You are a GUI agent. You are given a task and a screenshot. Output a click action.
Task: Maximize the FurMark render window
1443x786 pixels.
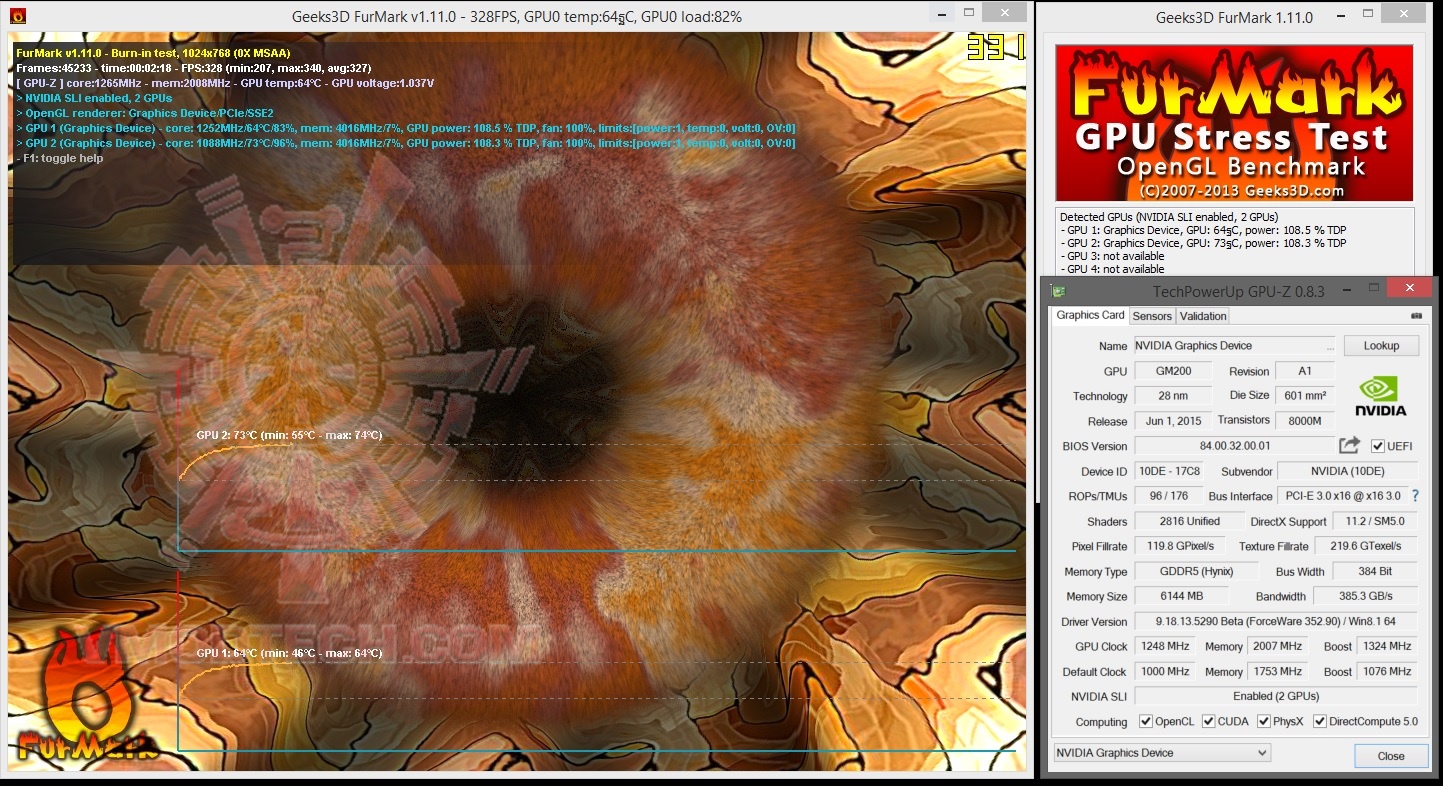coord(969,13)
